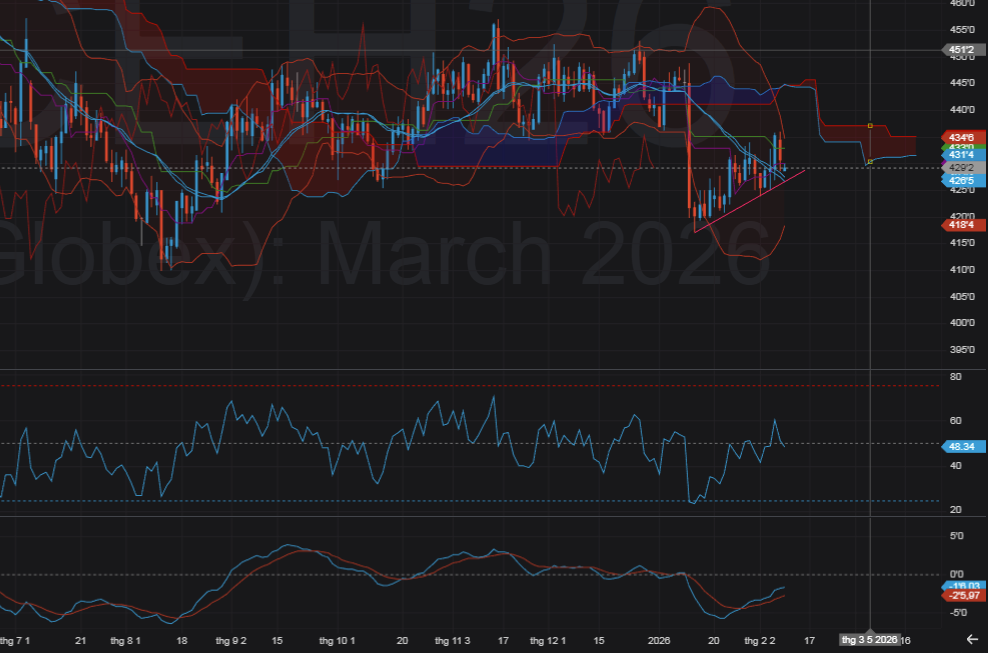This screenshot has height=653, width=988.
Task: Click the blue 48.34 RSI value label
Action: pos(964,447)
